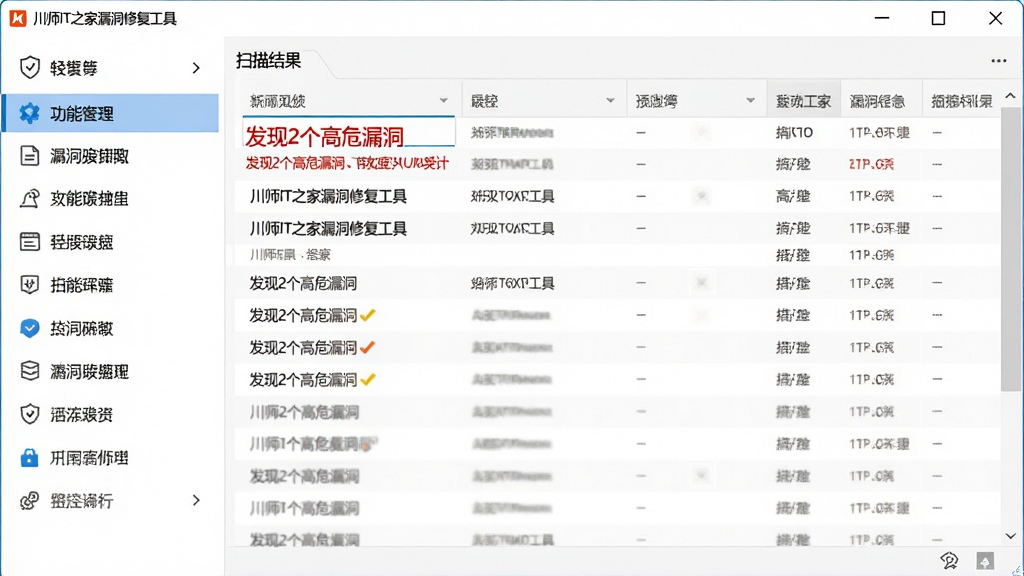Open dropdown arrow of first table column header
Viewport: 1024px width, 576px height.
pos(443,101)
